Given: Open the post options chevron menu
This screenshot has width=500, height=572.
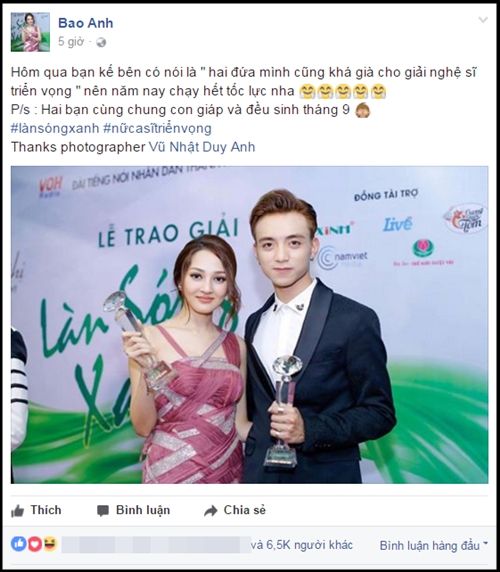Looking at the screenshot, I should click(x=483, y=20).
